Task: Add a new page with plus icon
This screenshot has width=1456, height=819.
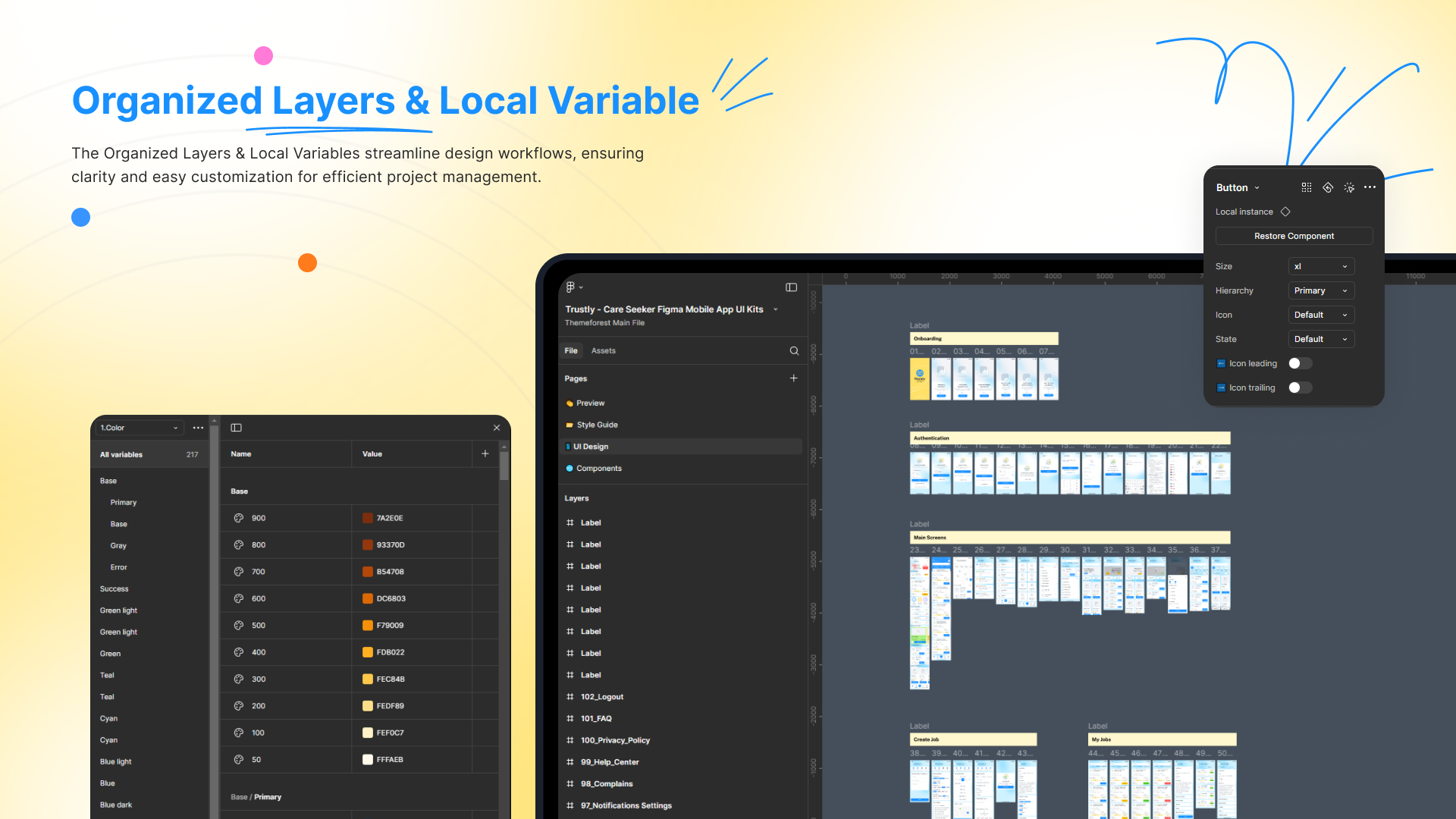Action: click(793, 378)
